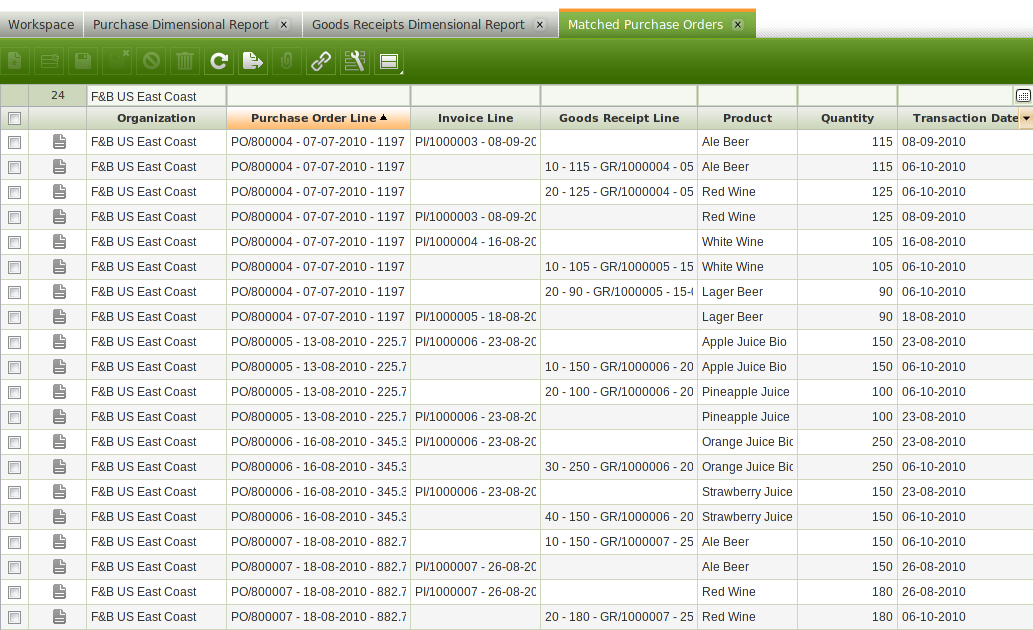This screenshot has width=1033, height=630.
Task: Switch to Purchase Dimensional Report tab
Action: point(181,24)
